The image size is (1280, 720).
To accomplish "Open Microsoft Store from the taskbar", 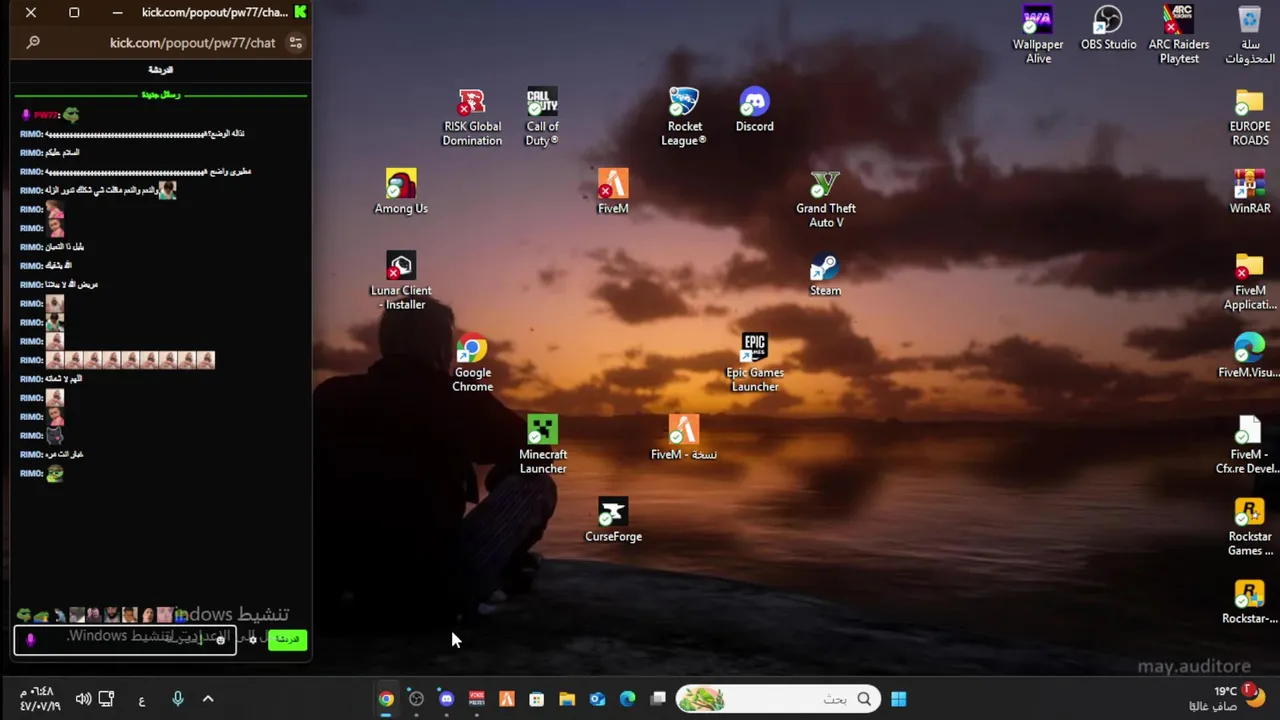I will tap(537, 699).
